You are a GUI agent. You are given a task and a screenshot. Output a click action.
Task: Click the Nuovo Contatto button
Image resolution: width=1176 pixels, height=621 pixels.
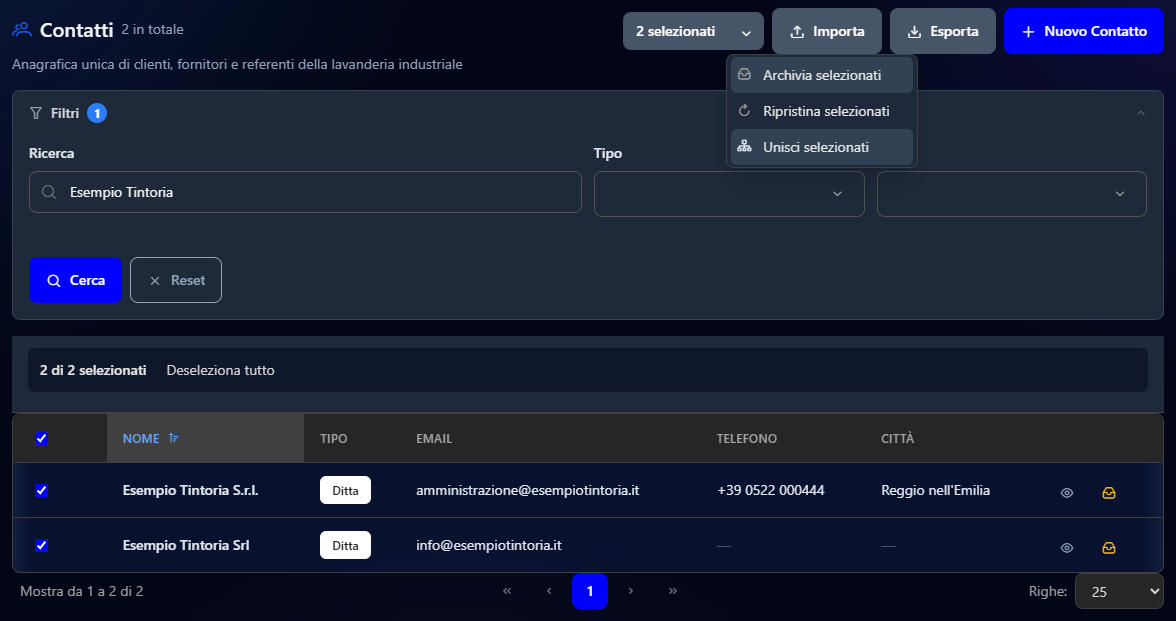pos(1084,31)
